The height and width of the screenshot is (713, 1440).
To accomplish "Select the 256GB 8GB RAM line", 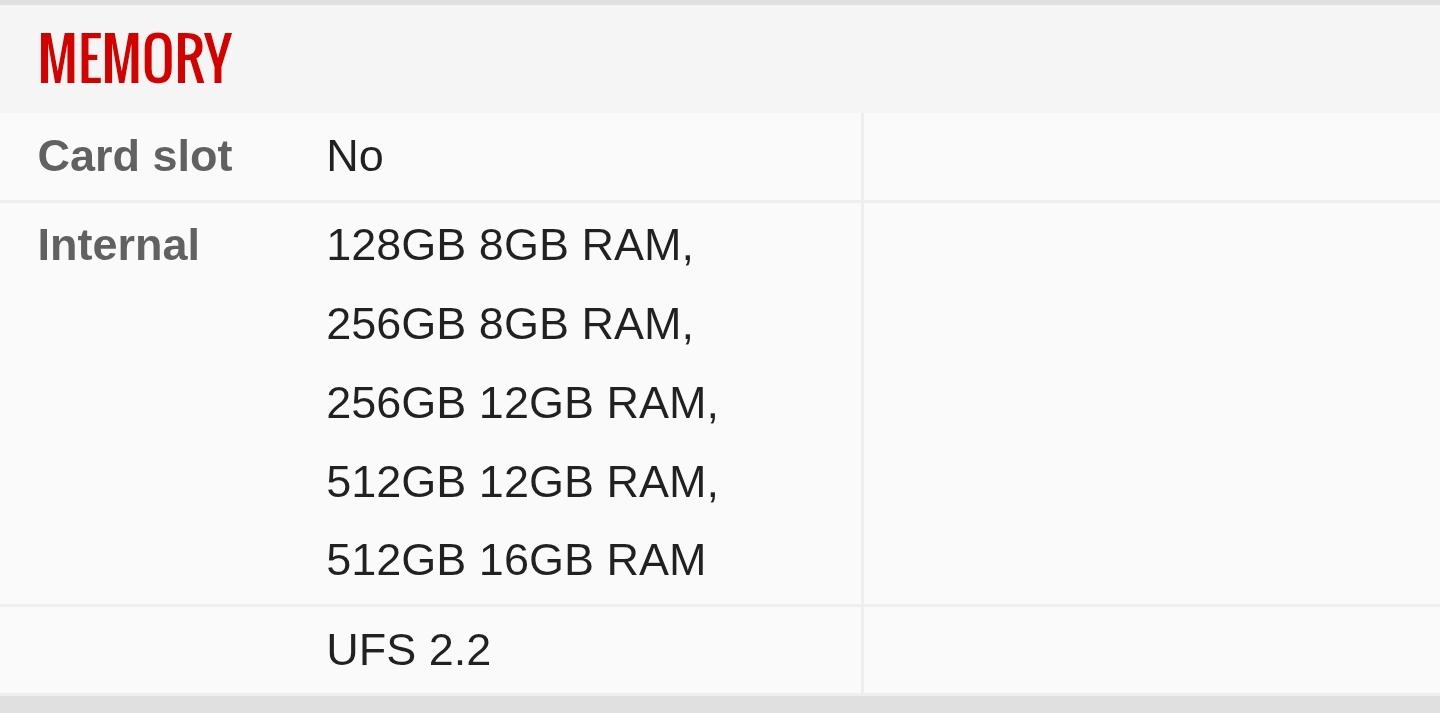I will coord(509,324).
